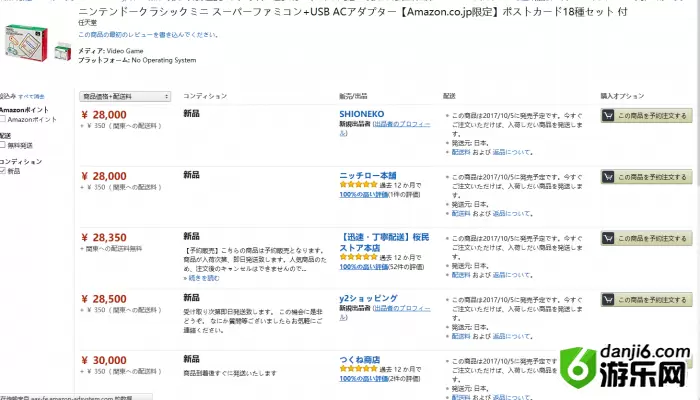The image size is (700, 400).
Task: Open the SHIONEKO seller page
Action: pos(362,114)
